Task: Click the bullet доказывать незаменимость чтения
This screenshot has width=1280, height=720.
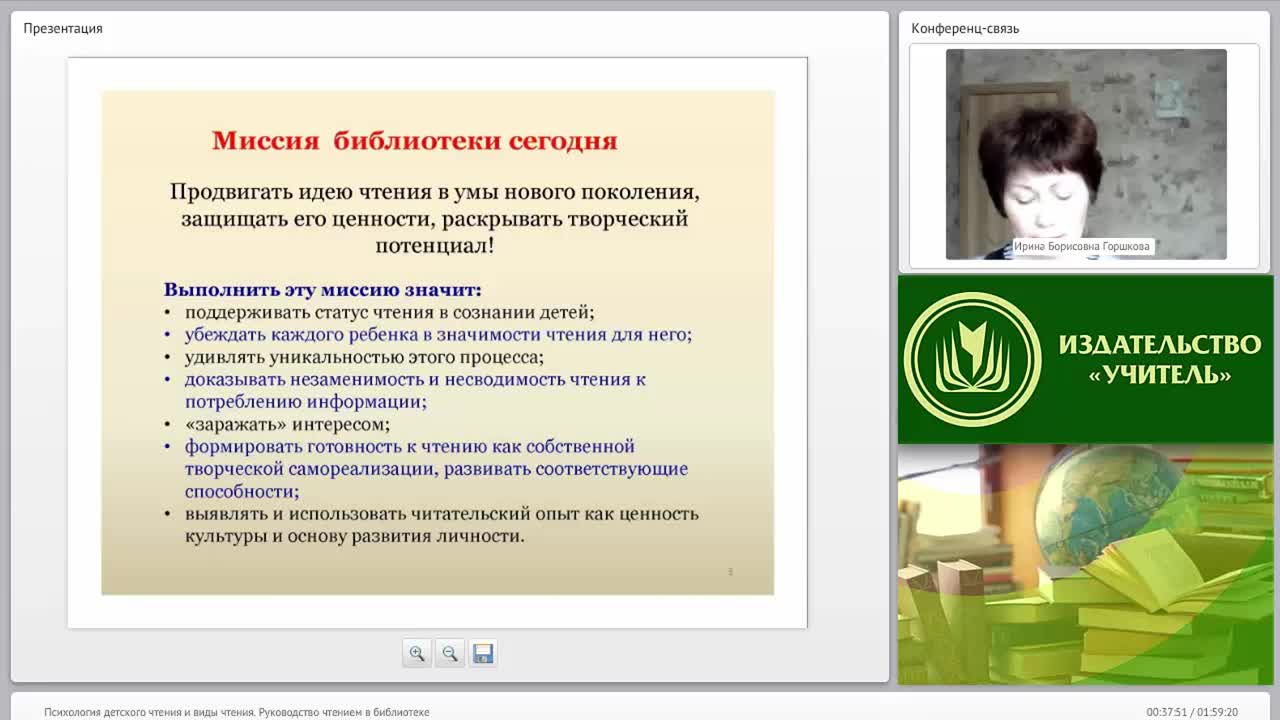Action: pos(415,391)
